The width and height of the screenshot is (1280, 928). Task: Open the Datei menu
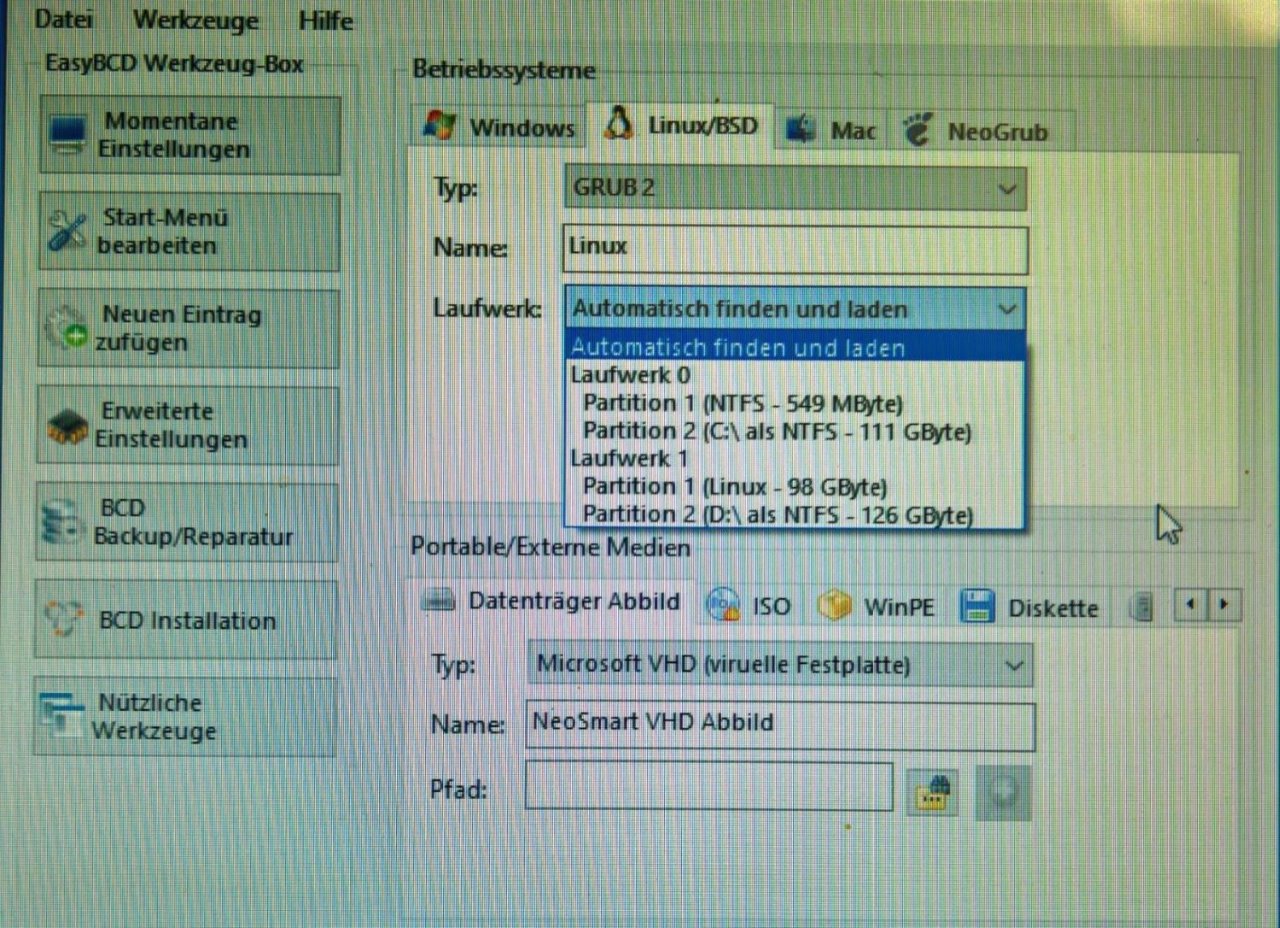click(63, 20)
